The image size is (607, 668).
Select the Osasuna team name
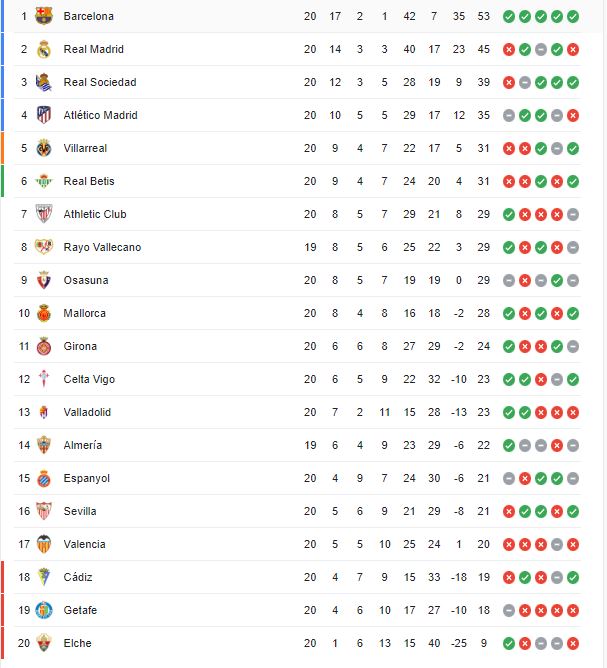(x=86, y=280)
